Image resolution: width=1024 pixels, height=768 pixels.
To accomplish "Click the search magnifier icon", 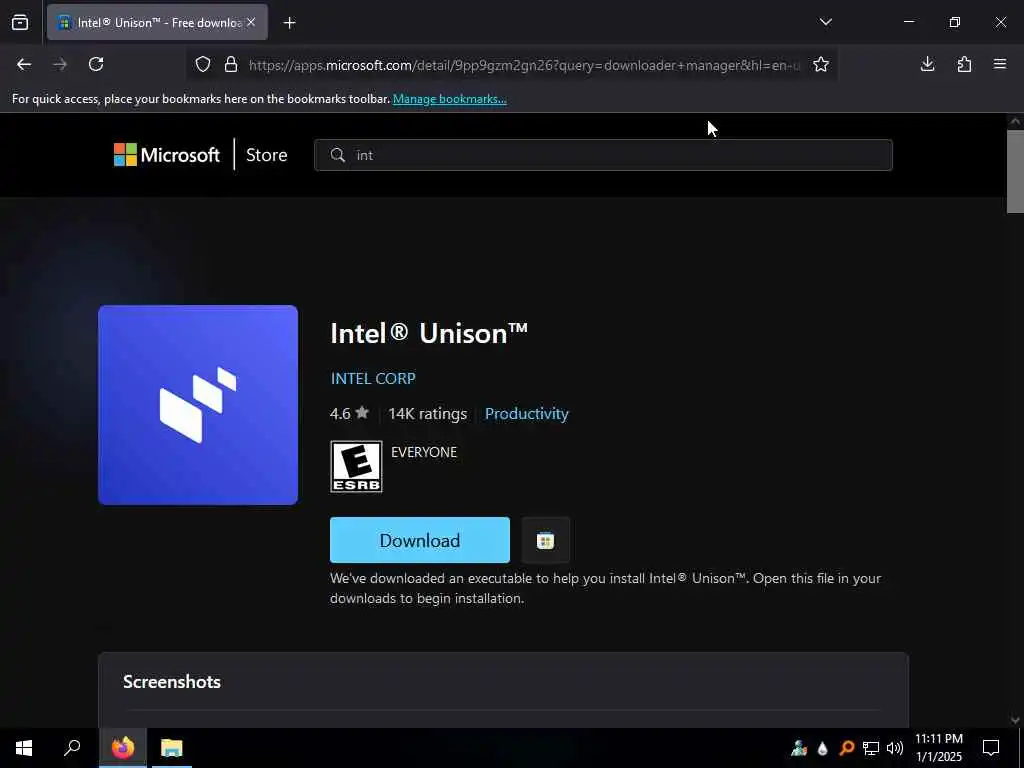I will 338,155.
